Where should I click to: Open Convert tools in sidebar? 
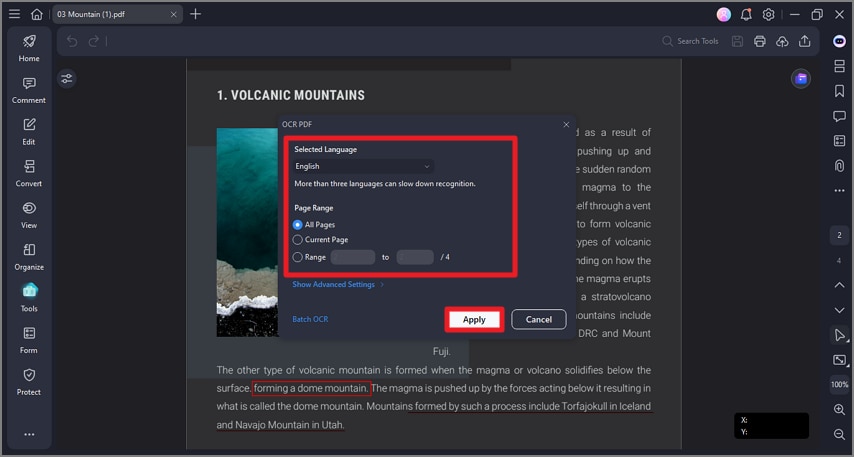click(x=29, y=173)
